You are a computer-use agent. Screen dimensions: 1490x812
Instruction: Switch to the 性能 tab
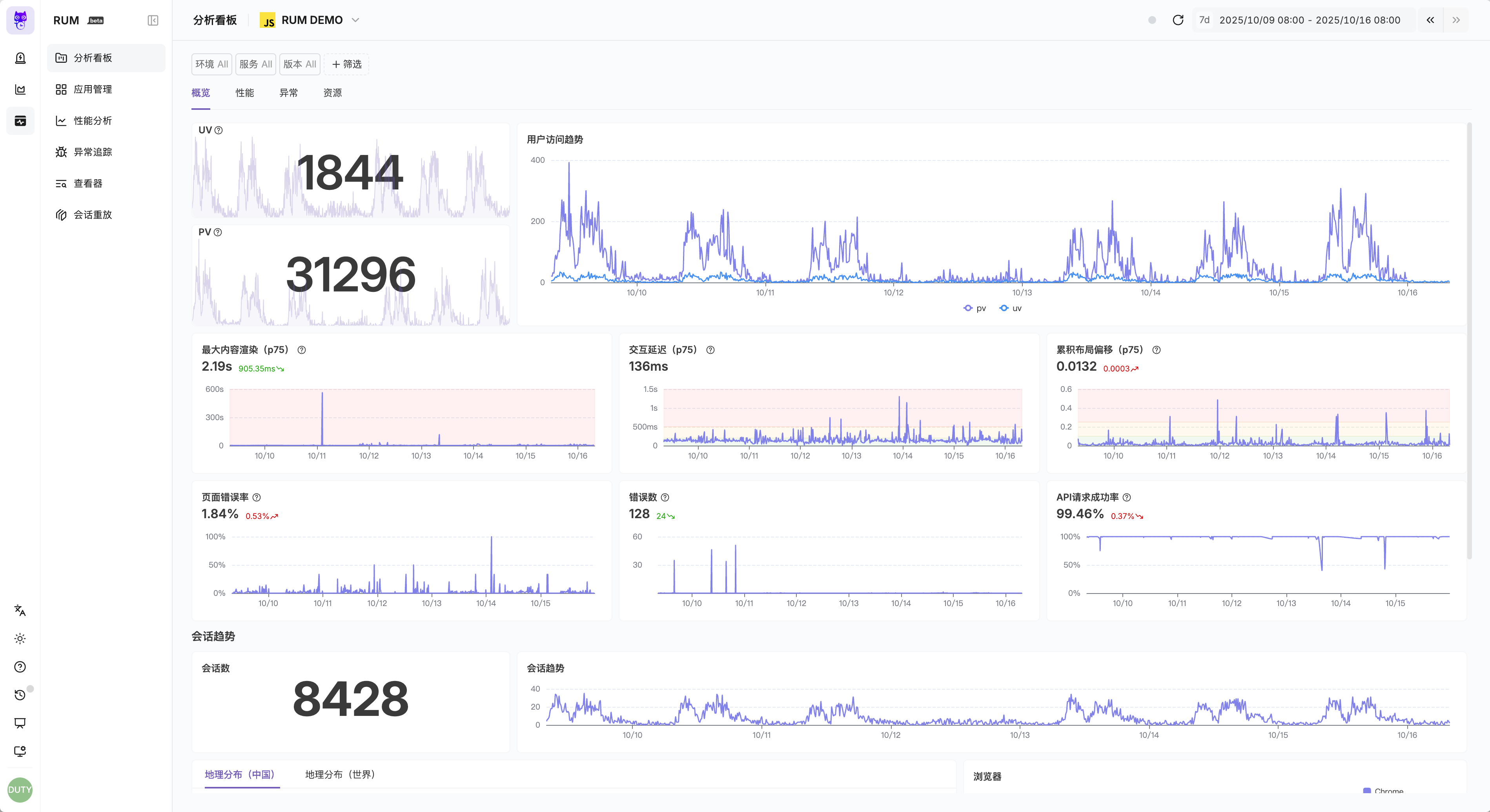244,93
